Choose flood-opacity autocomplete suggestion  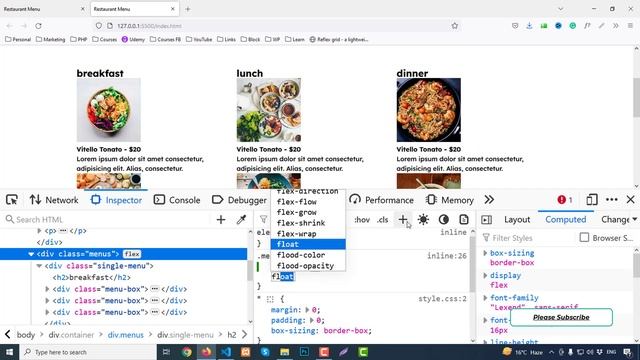click(x=308, y=265)
